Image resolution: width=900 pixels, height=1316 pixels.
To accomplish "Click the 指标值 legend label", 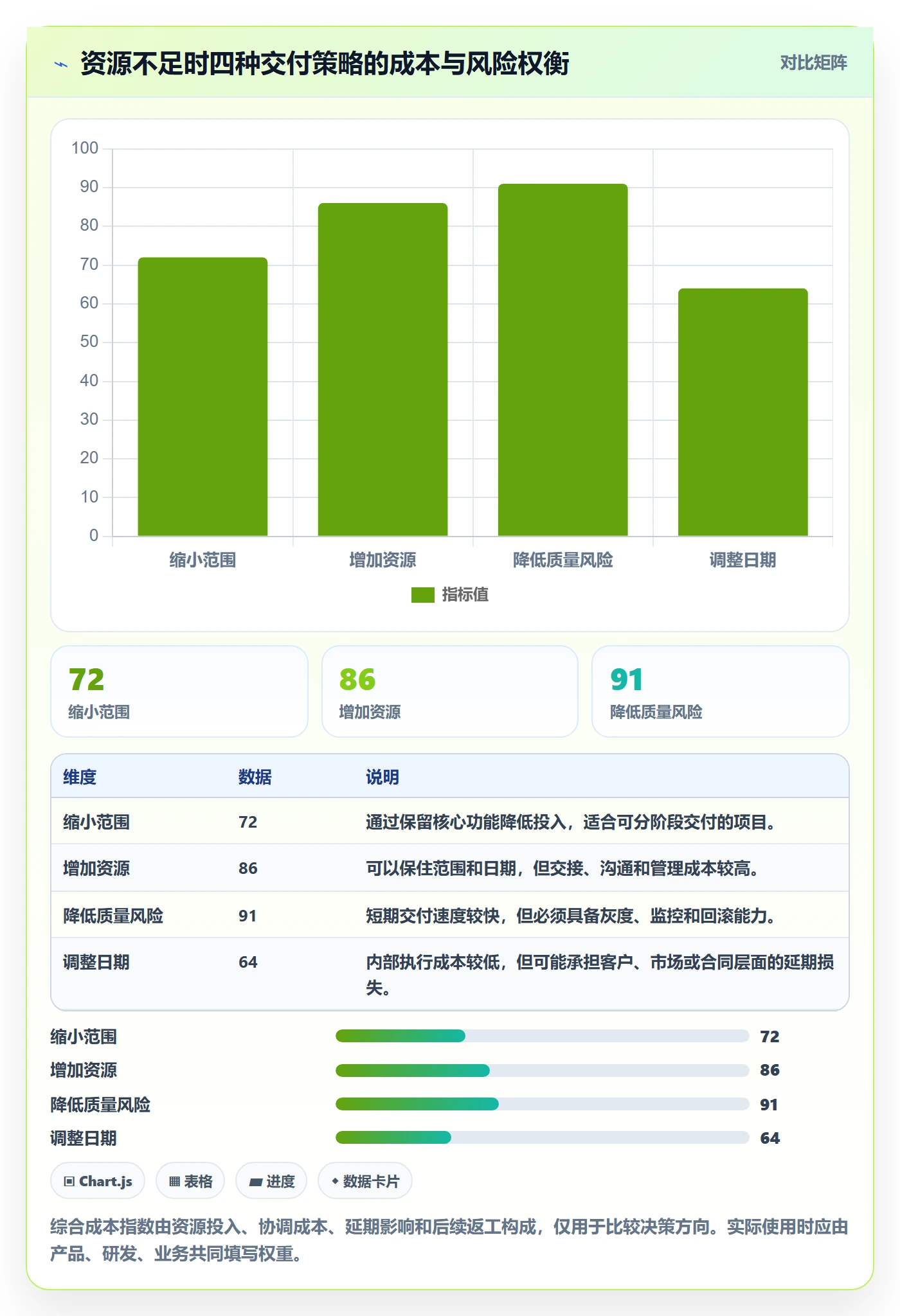I will tap(465, 595).
